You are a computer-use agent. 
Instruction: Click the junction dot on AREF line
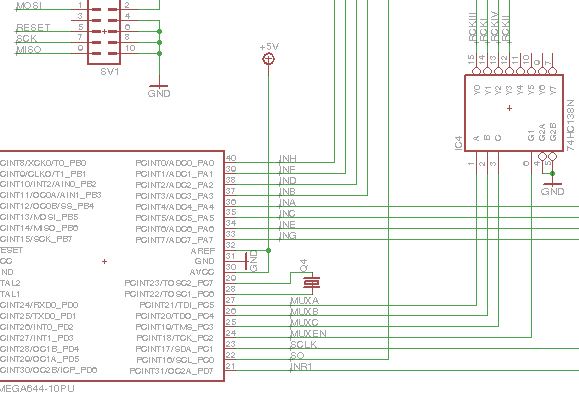coord(268,250)
